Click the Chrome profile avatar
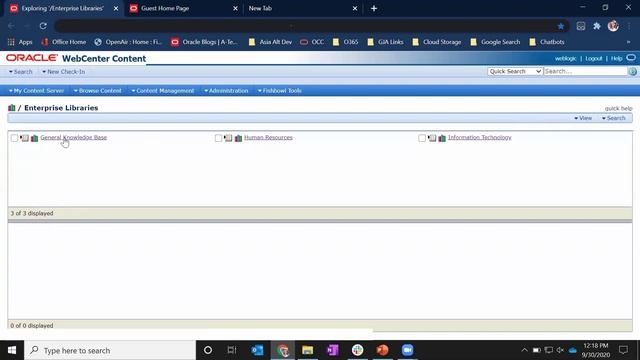Viewport: 640px width, 360px height. pyautogui.click(x=613, y=26)
